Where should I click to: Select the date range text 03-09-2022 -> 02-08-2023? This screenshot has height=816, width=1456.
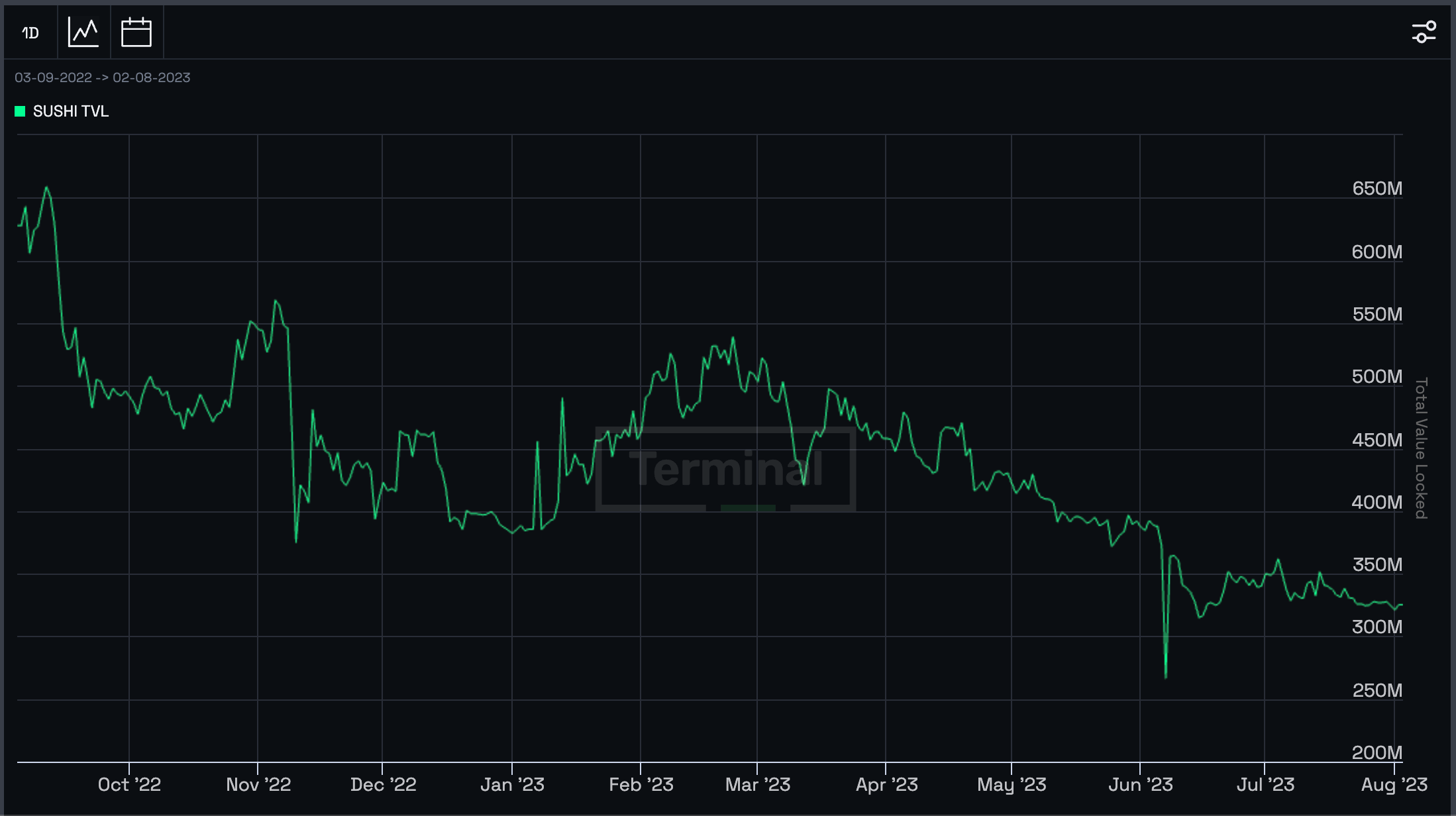tap(103, 77)
